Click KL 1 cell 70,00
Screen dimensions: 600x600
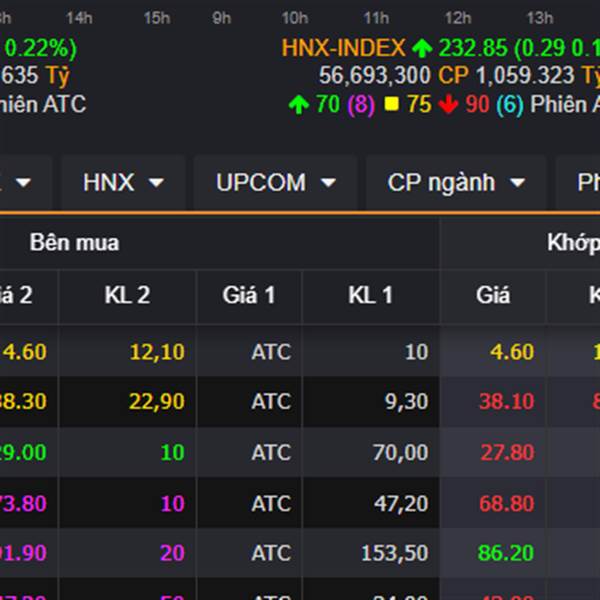pyautogui.click(x=400, y=452)
